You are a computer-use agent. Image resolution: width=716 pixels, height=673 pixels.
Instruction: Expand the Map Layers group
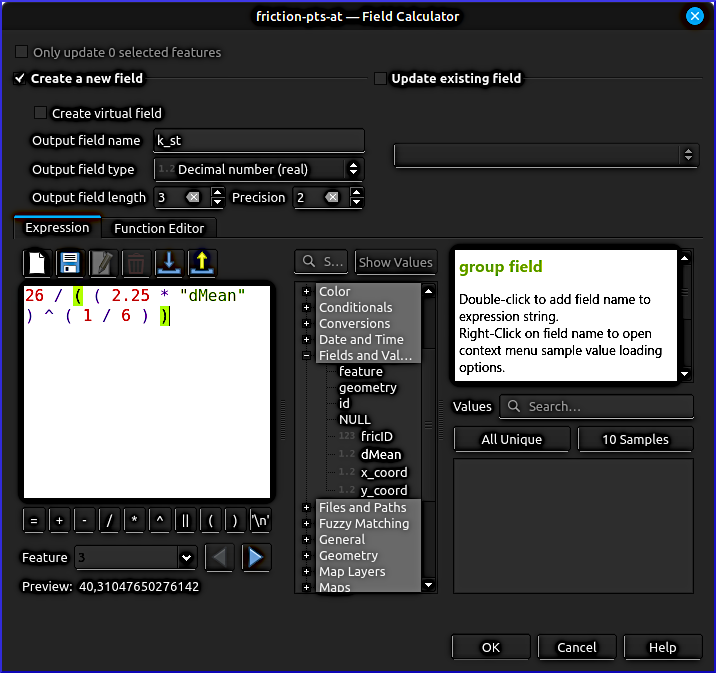pyautogui.click(x=306, y=571)
